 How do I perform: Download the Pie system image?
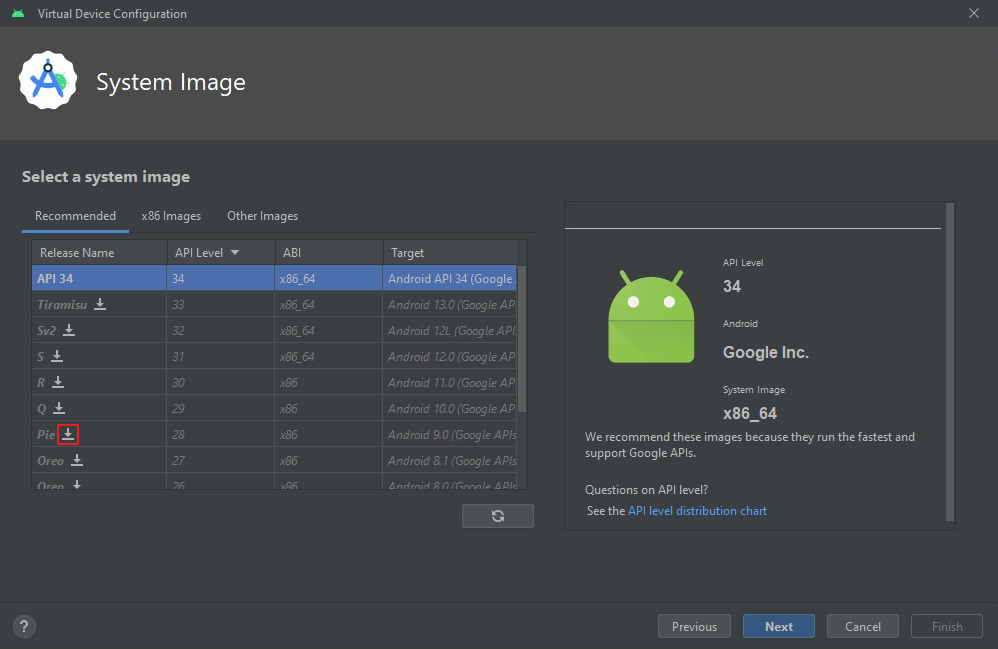click(68, 434)
